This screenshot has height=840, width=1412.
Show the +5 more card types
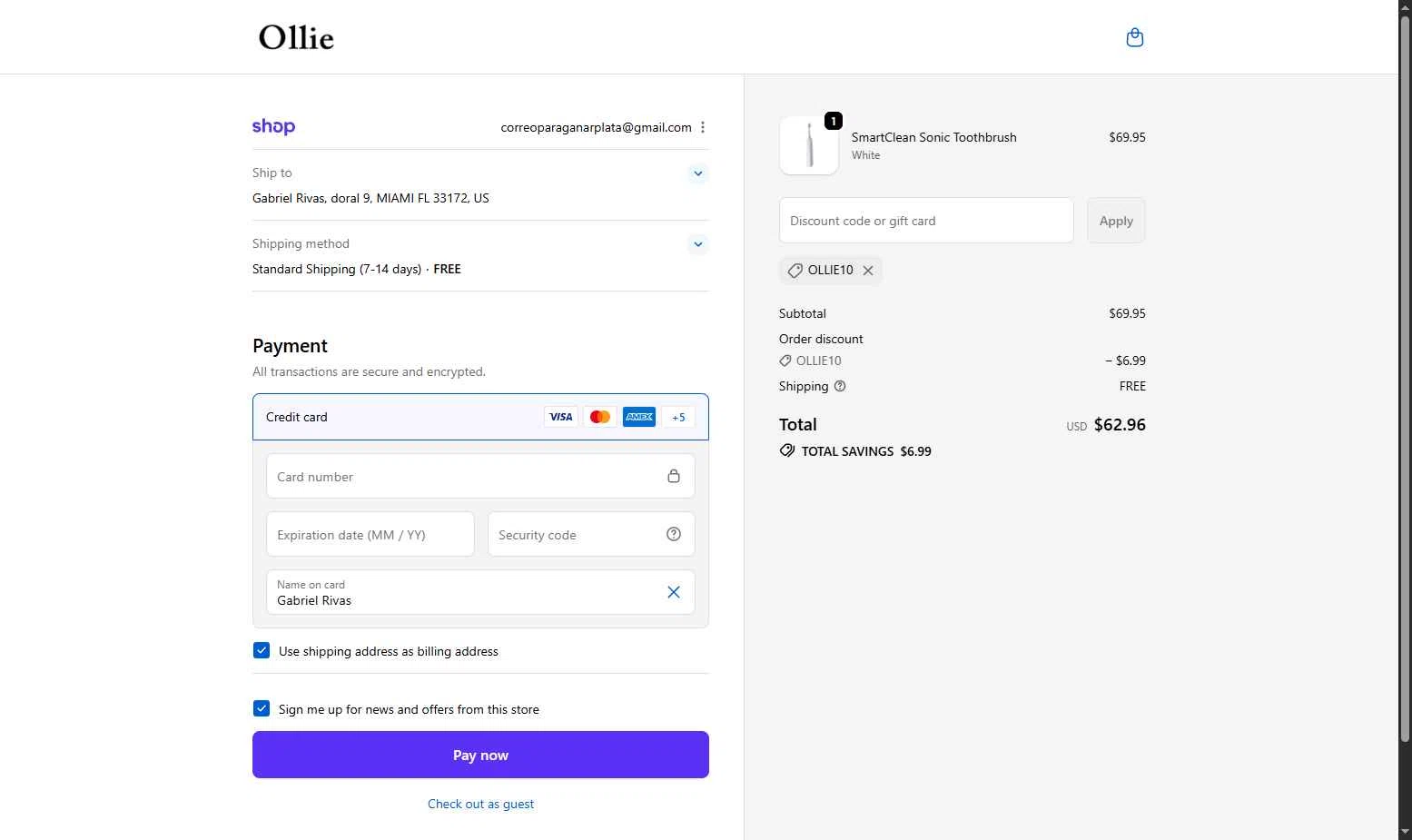click(x=678, y=417)
